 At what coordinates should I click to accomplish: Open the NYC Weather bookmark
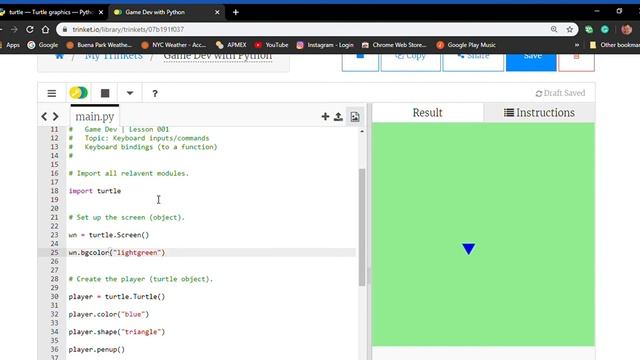click(174, 45)
